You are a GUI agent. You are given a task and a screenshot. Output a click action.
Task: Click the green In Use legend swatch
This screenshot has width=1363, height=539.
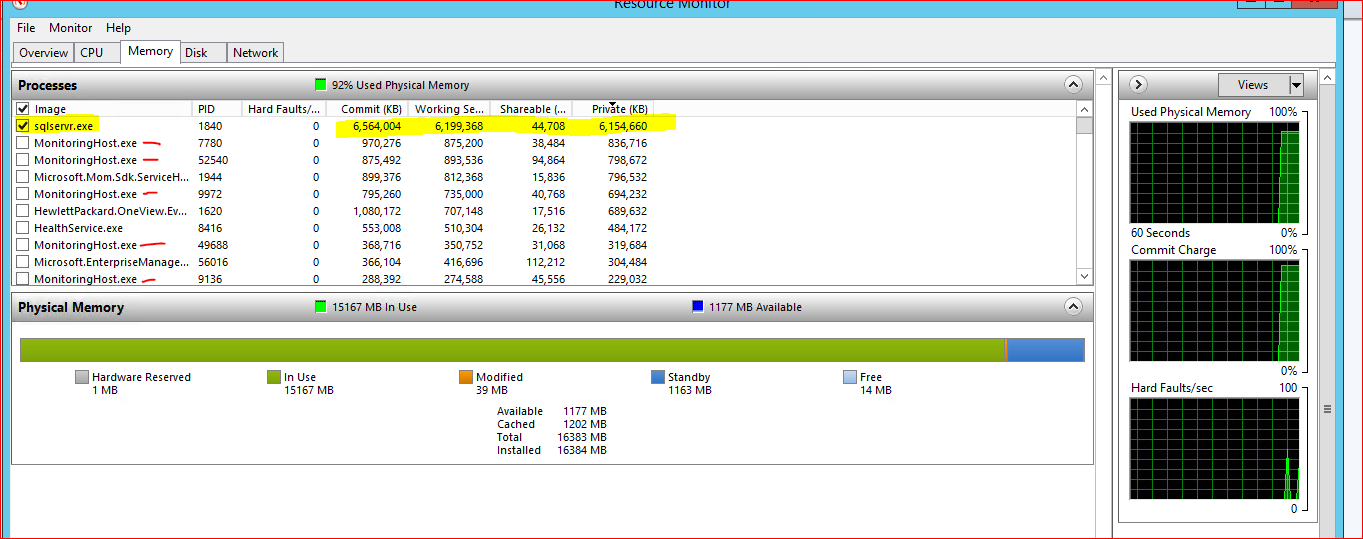(x=273, y=377)
